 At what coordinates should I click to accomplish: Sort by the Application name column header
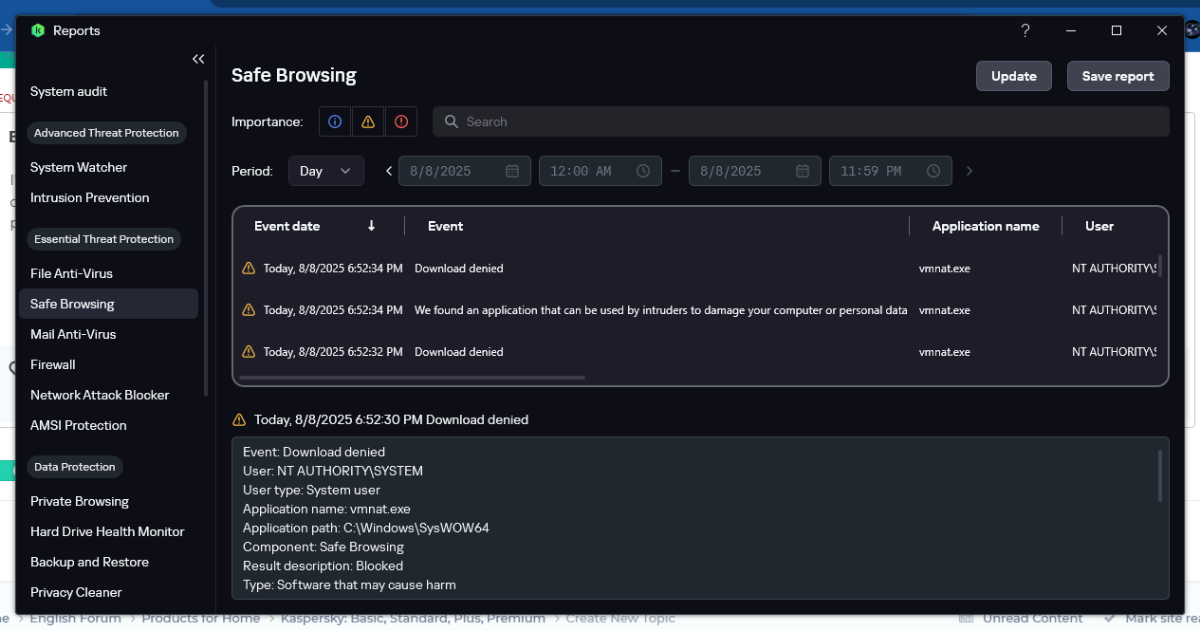point(985,226)
